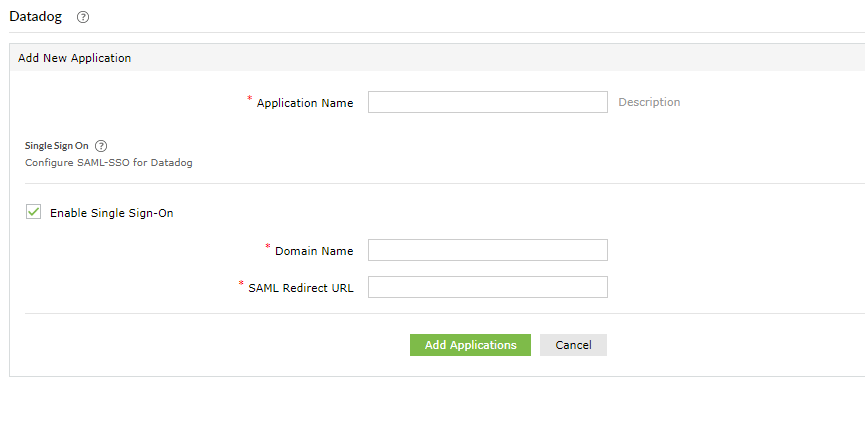The height and width of the screenshot is (442, 865).
Task: Cancel adding the new application
Action: click(573, 345)
